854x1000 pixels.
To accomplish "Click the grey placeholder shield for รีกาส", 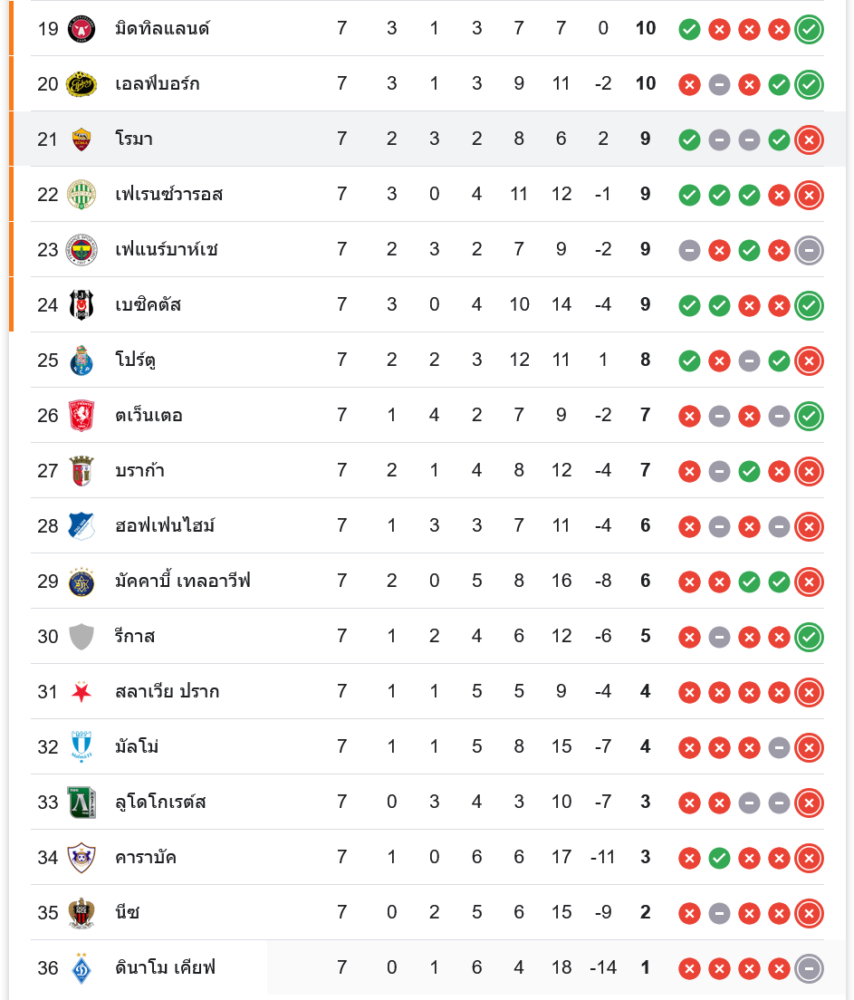I will [x=81, y=636].
